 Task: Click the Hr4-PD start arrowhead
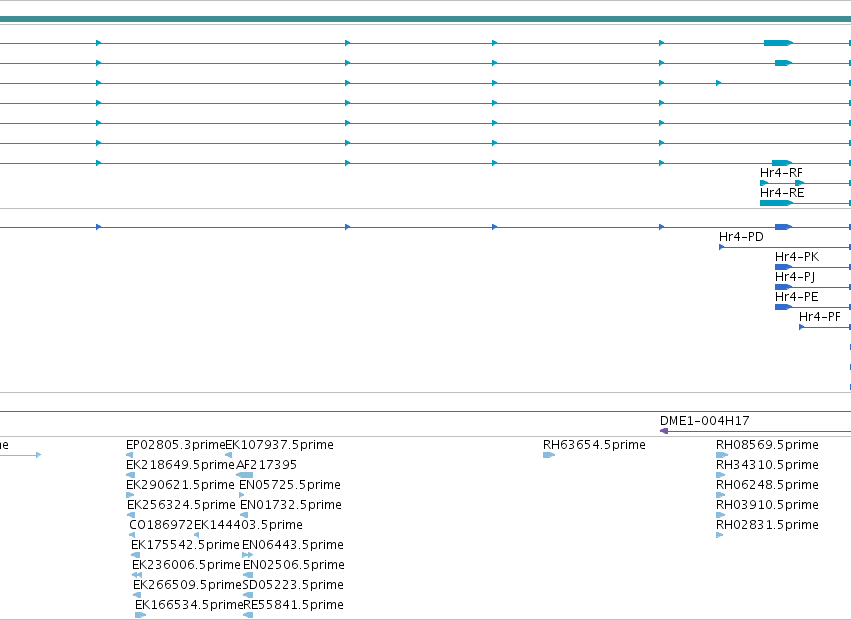[721, 247]
